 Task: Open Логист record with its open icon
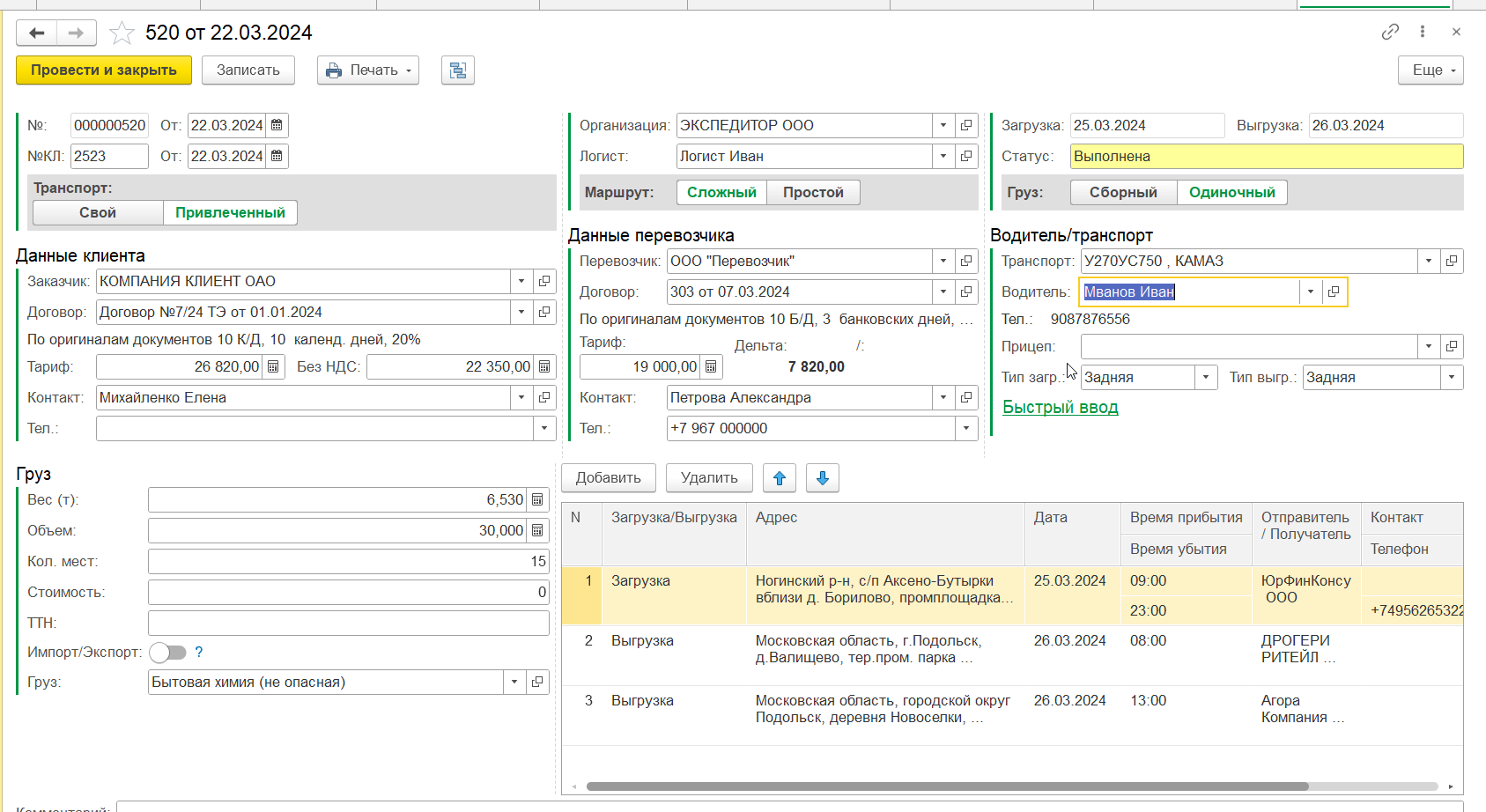[x=966, y=156]
